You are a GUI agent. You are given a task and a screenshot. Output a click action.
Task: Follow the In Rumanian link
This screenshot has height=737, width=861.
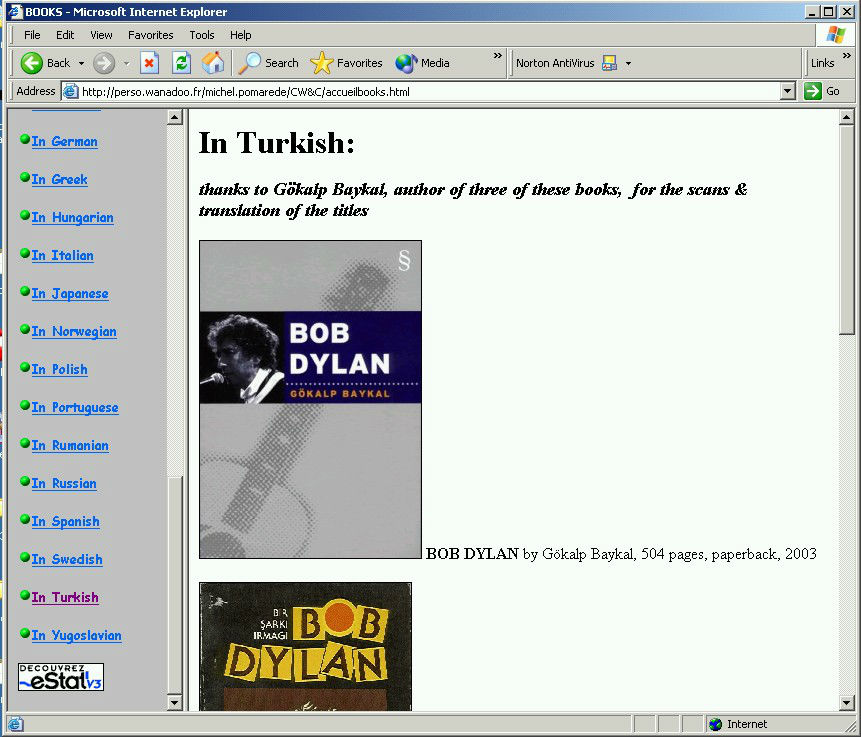click(70, 445)
